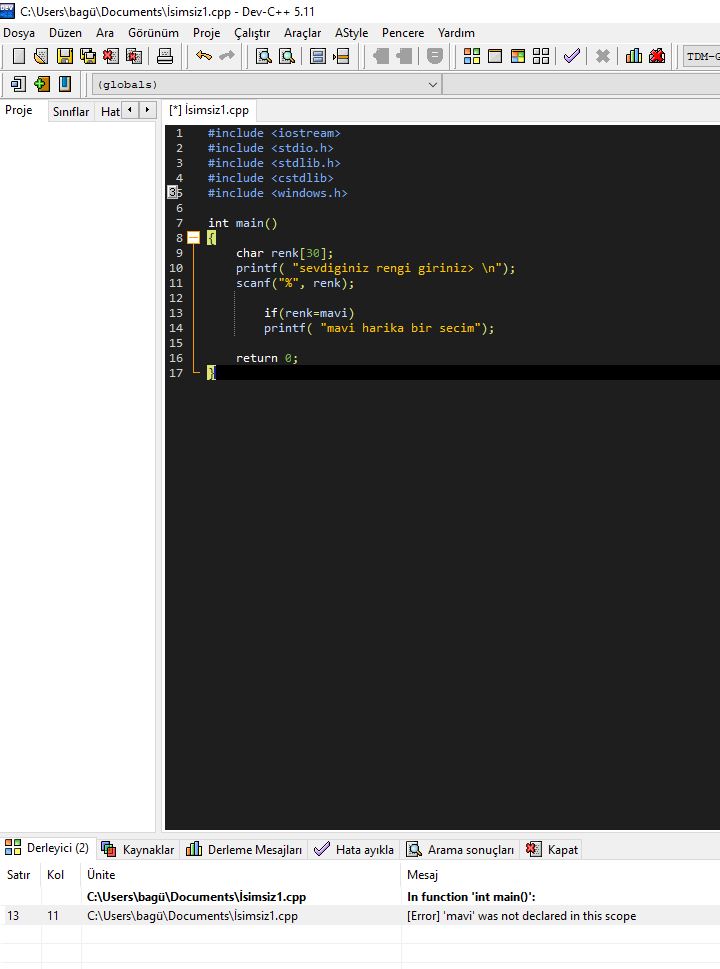This screenshot has height=969, width=720.
Task: Click Kapat to close the bottom panel
Action: tap(552, 850)
